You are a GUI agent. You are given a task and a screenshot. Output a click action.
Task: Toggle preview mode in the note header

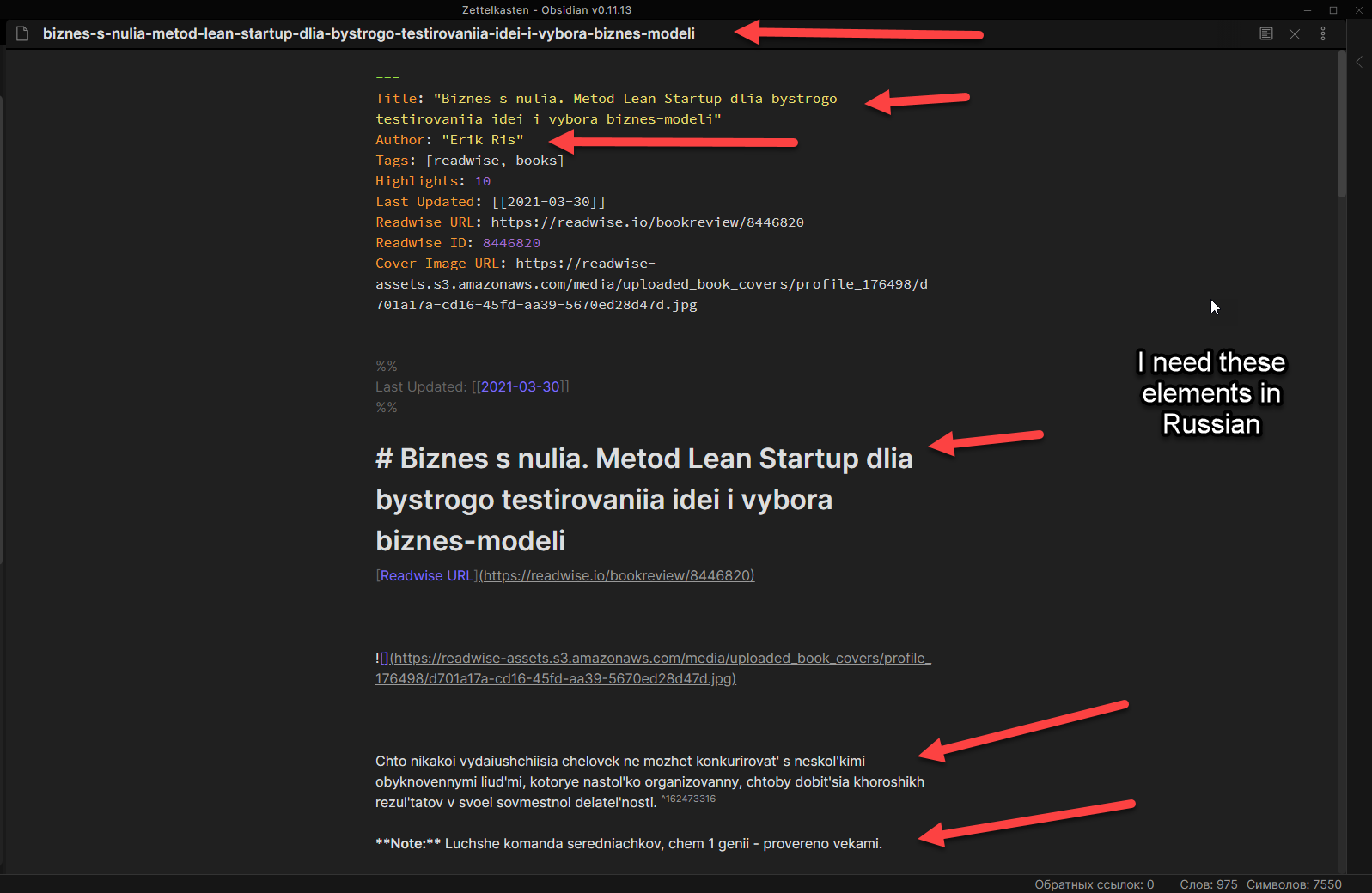click(1265, 33)
